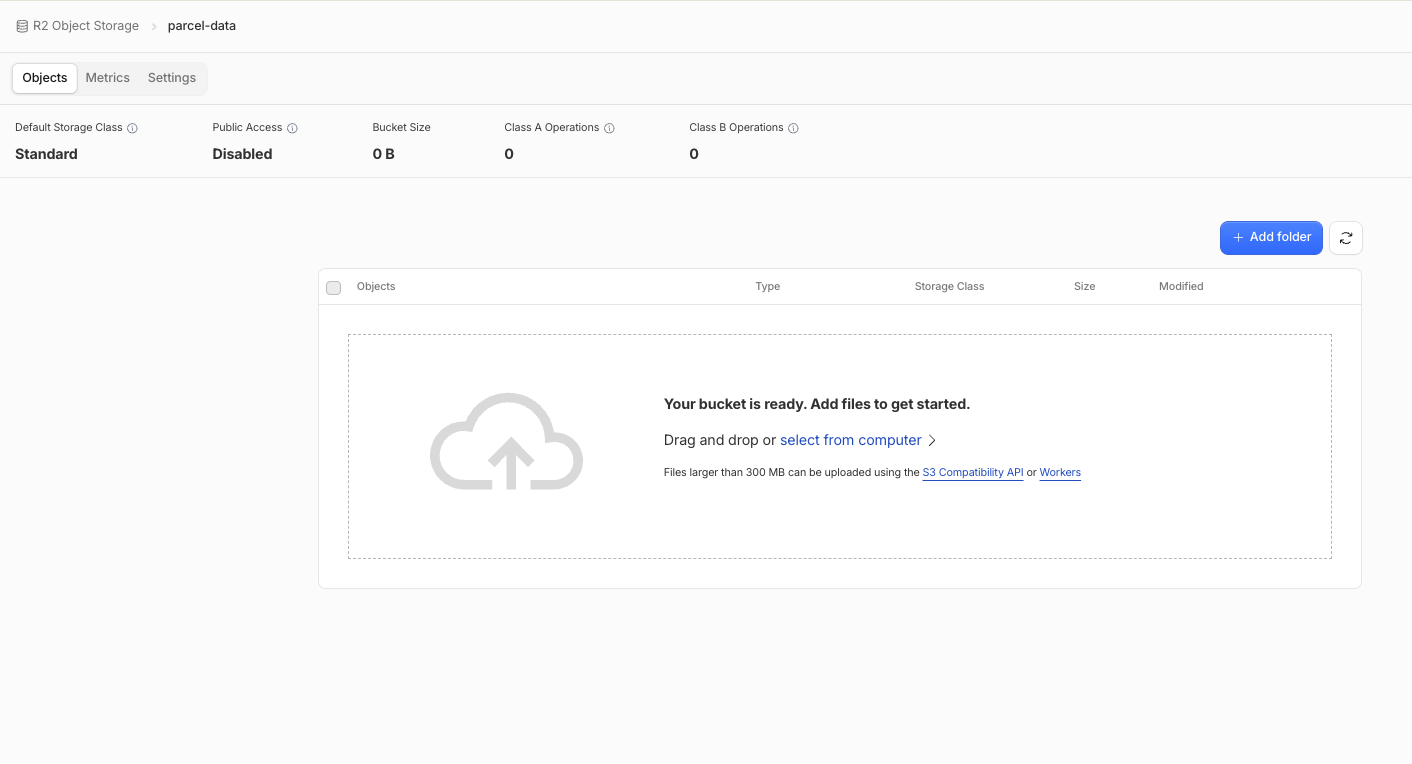
Task: Click the parcel-data breadcrumb
Action: [202, 26]
